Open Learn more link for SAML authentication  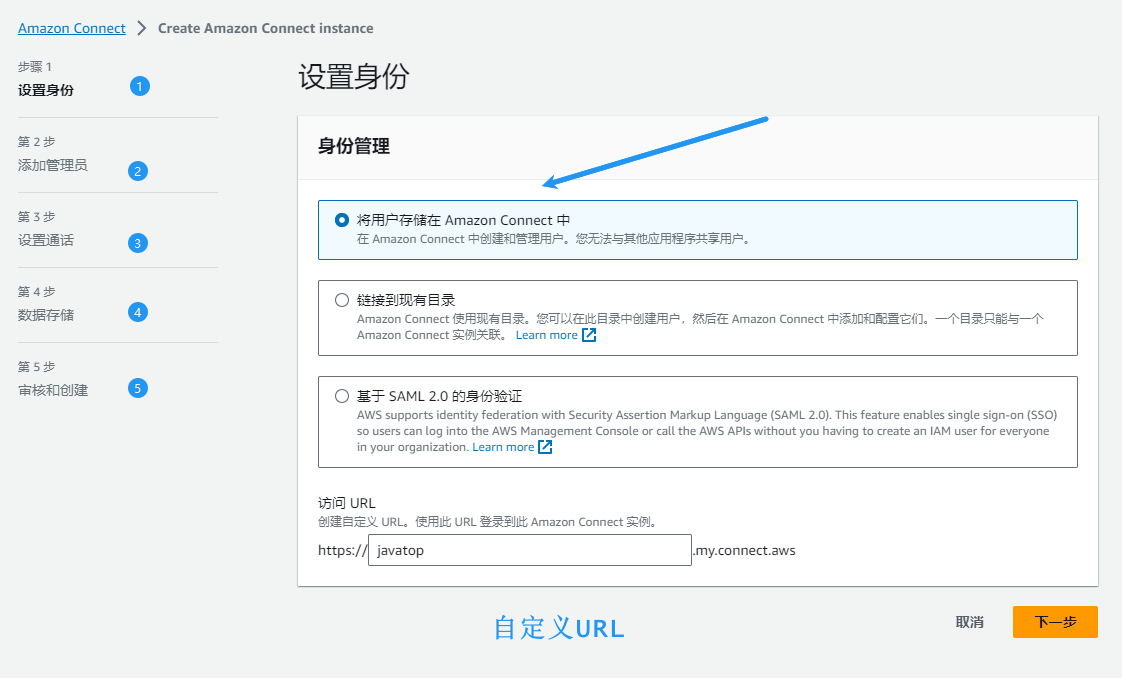503,447
